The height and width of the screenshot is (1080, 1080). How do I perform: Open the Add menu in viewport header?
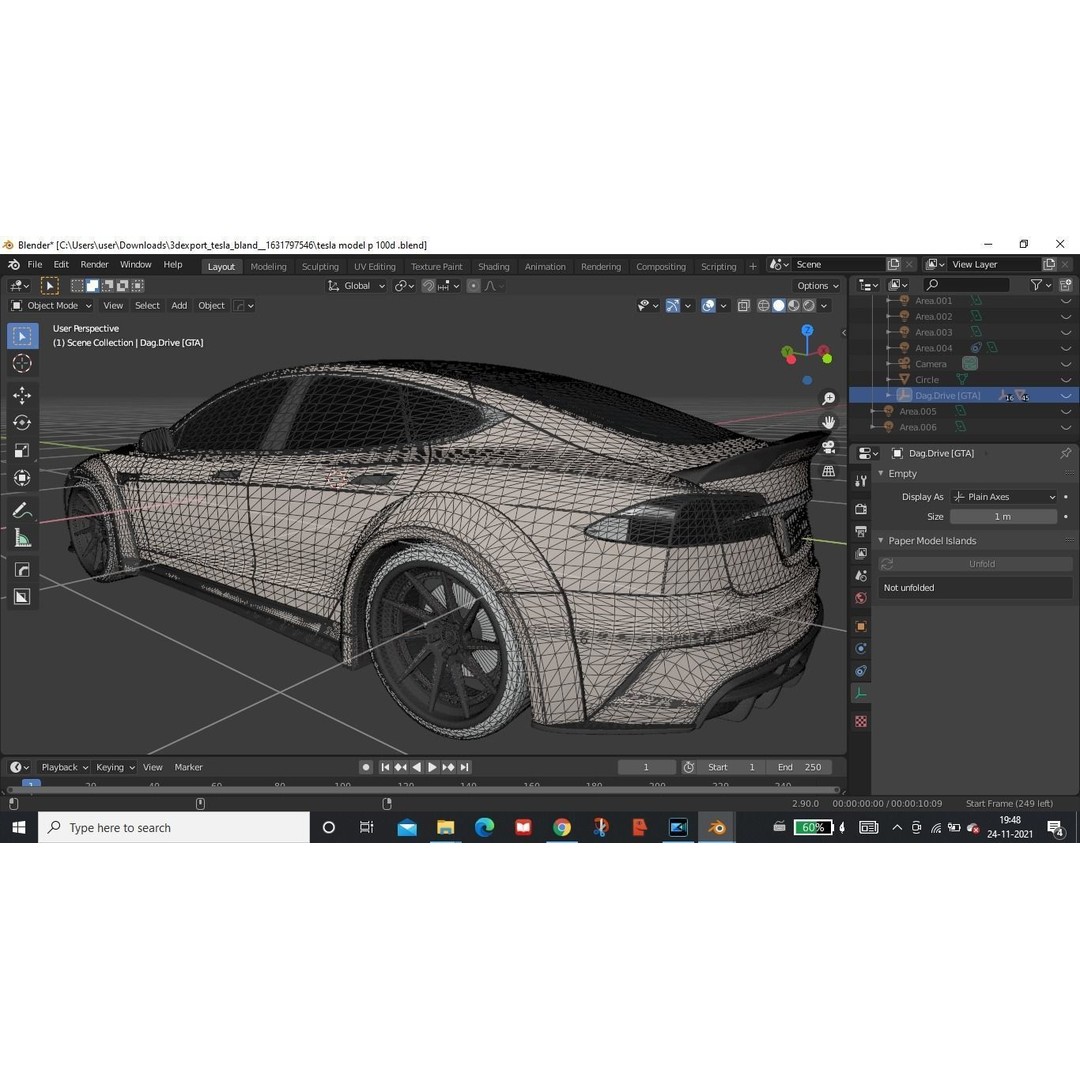click(179, 305)
